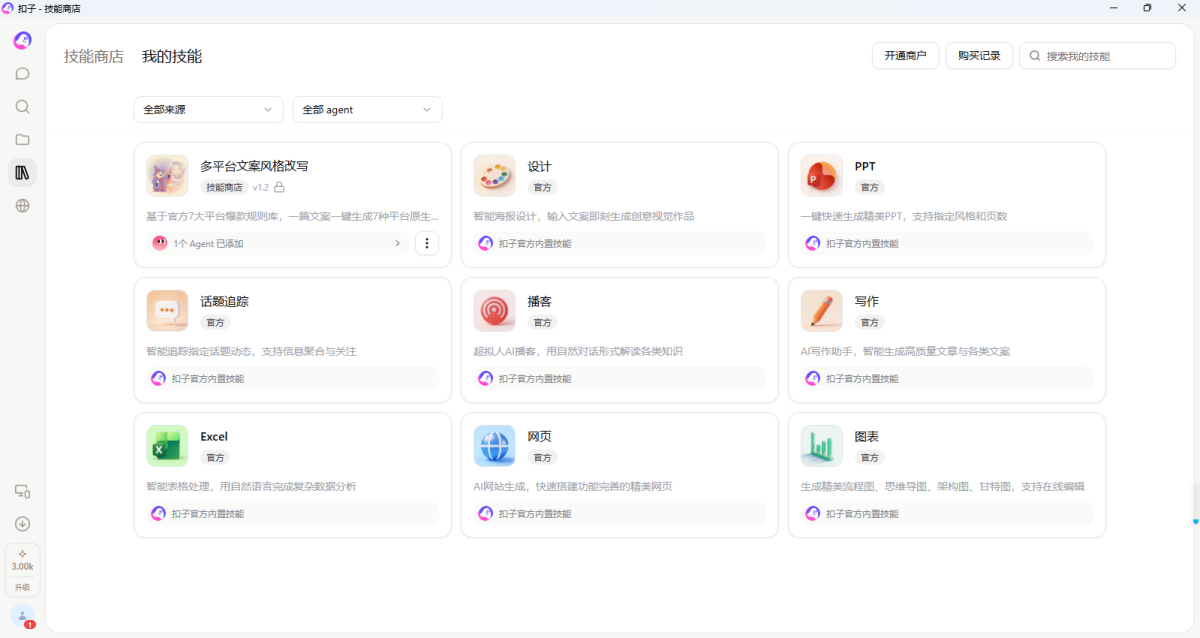Click the 网页 card title
The width and height of the screenshot is (1200, 638).
tap(540, 437)
